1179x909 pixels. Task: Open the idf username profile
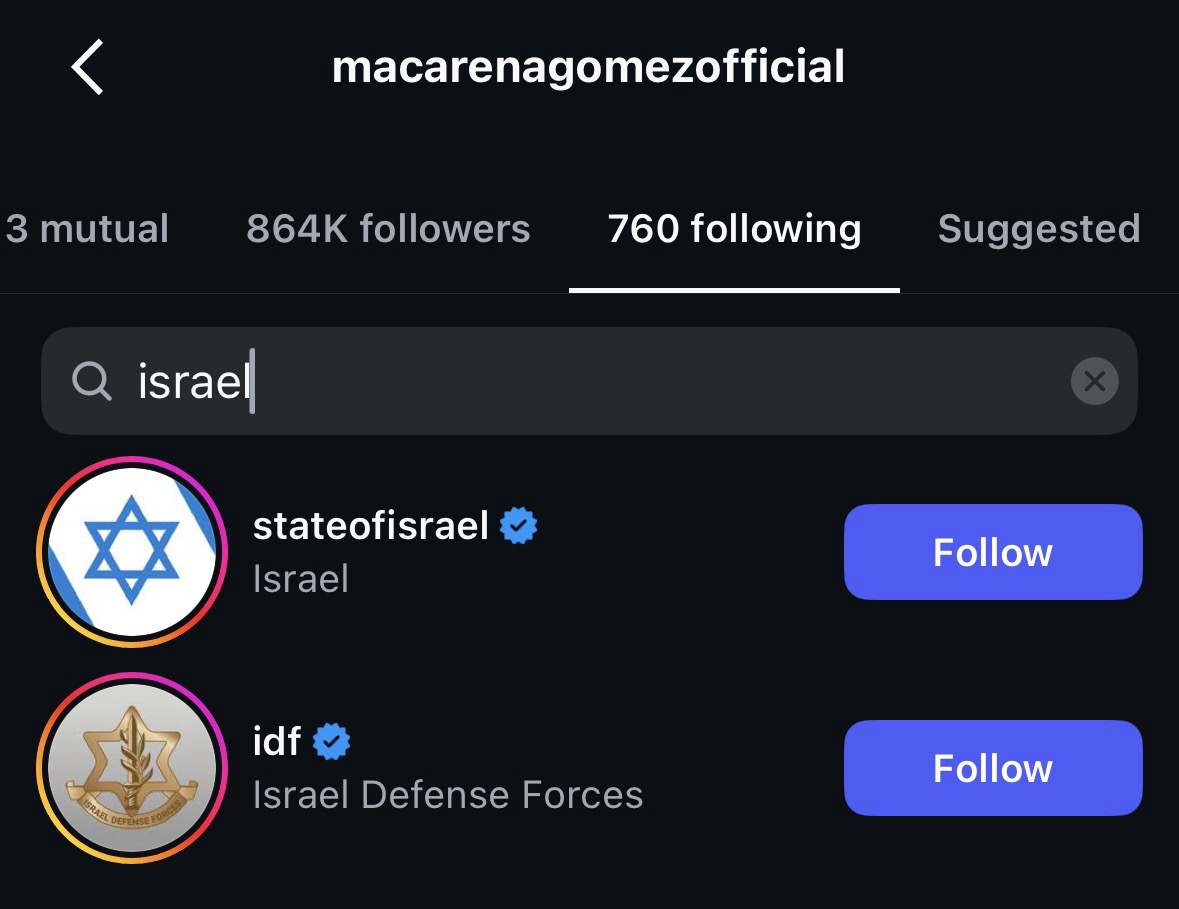point(277,742)
